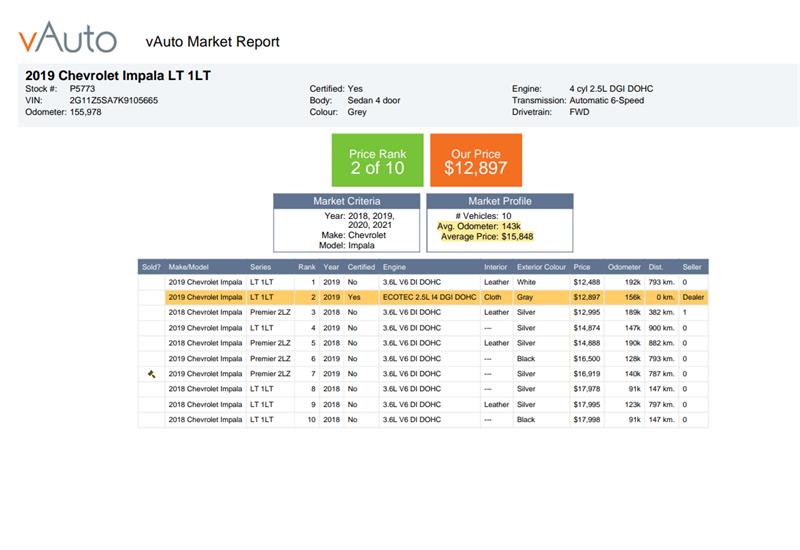Select the body value Sedan 4 door

click(x=374, y=101)
